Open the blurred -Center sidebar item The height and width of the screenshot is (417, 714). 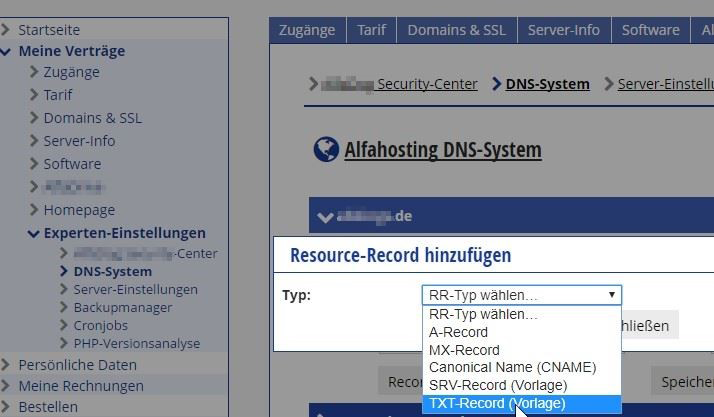point(145,254)
